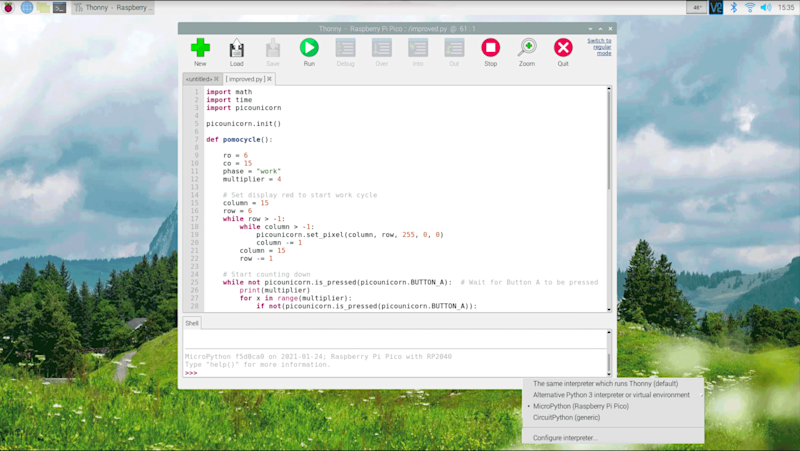Click the comment '# Start counting down'
Image resolution: width=800 pixels, height=451 pixels.
pyautogui.click(x=266, y=274)
